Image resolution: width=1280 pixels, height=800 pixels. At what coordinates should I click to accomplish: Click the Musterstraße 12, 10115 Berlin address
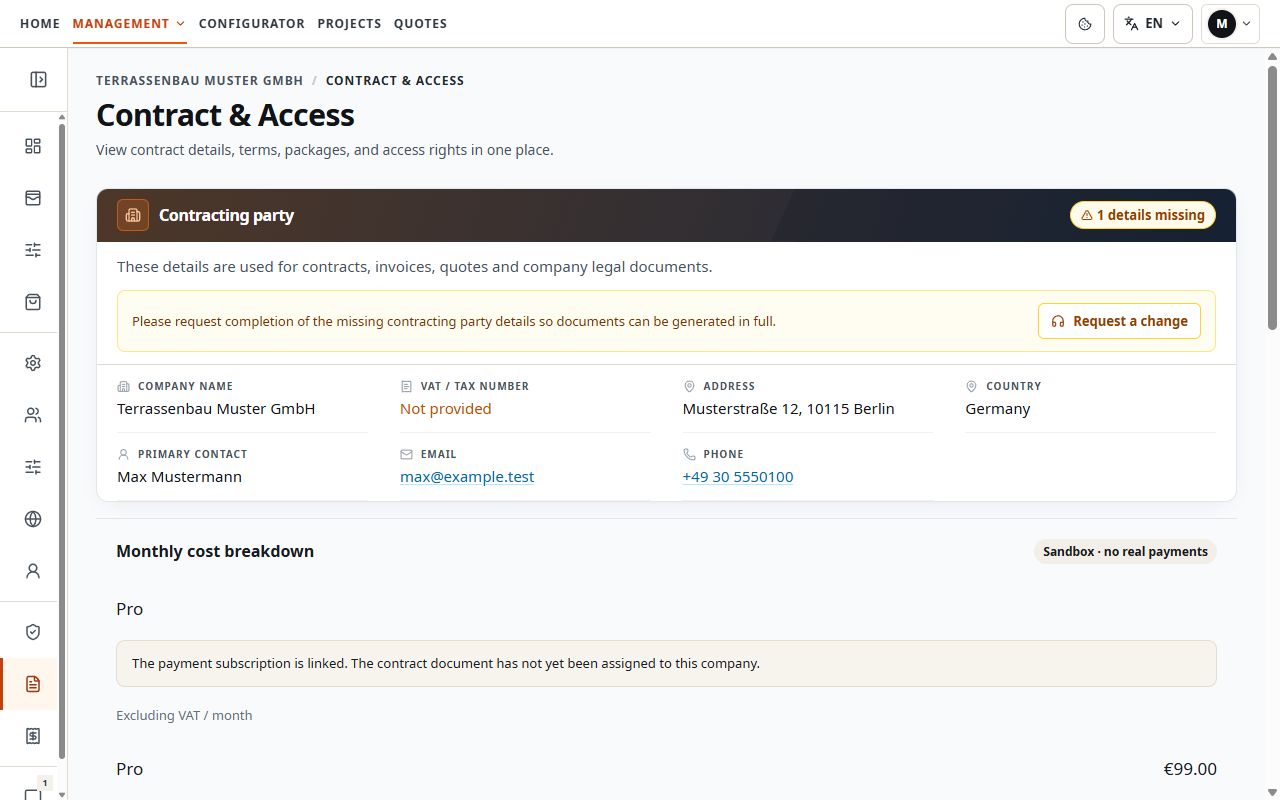(788, 409)
